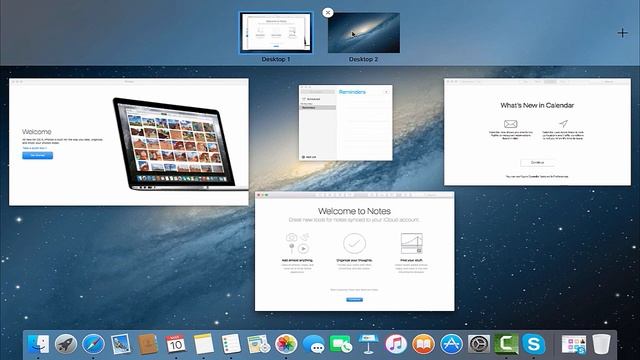Click the 'Welcome to Notes' heading
Screen dimensions: 640x360
click(354, 211)
